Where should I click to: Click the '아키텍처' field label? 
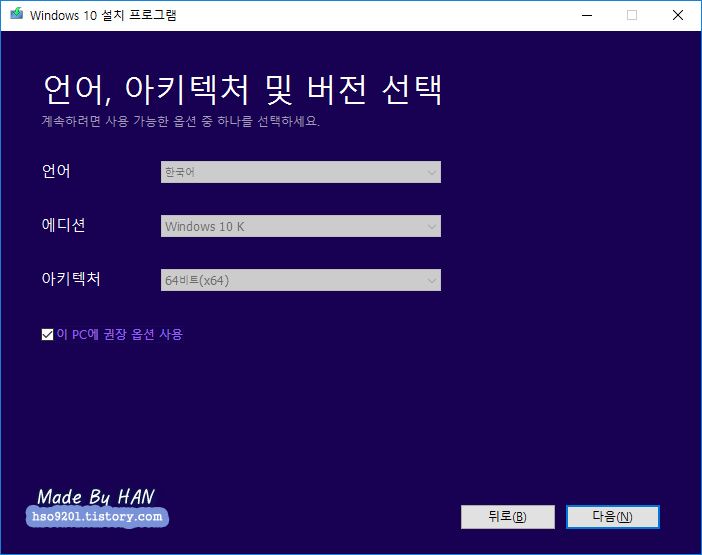point(71,278)
